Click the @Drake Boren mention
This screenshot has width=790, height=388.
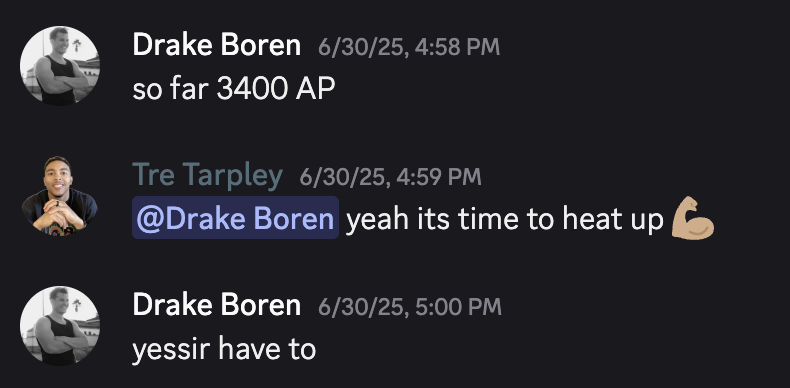pyautogui.click(x=235, y=218)
